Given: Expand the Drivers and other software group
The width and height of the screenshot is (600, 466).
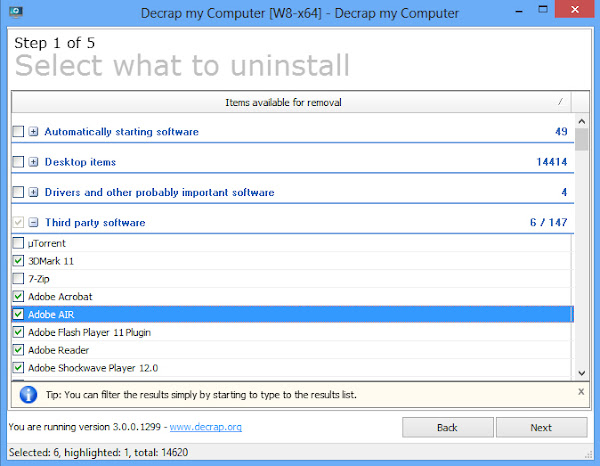Looking at the screenshot, I should [34, 192].
